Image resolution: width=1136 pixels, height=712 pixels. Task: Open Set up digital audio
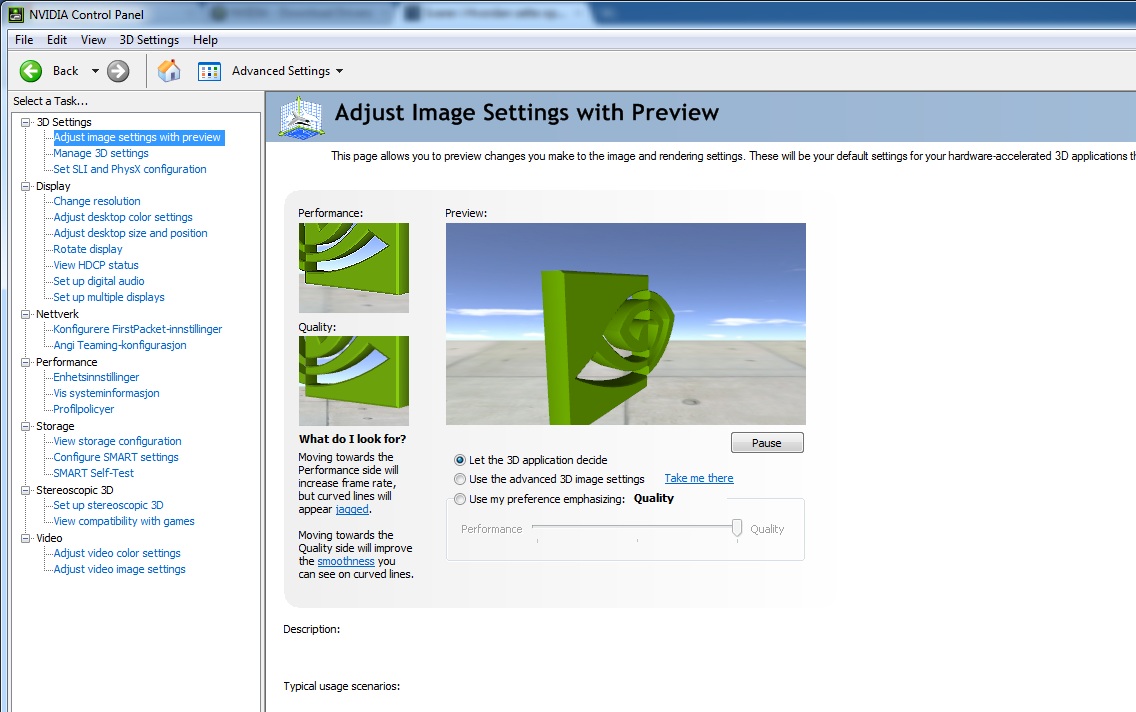point(99,281)
